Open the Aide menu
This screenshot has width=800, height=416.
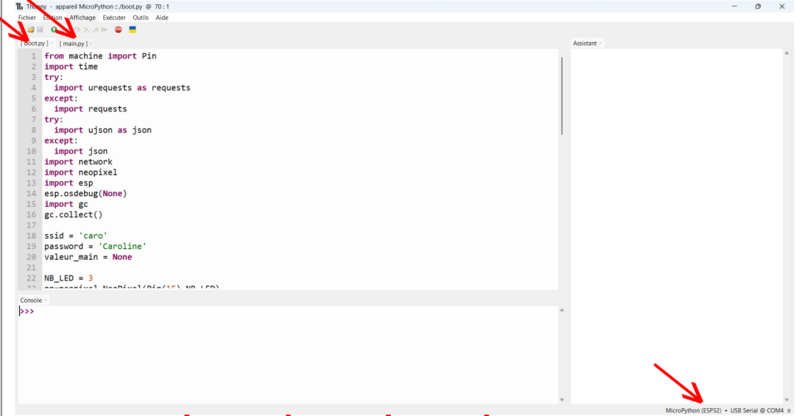162,18
